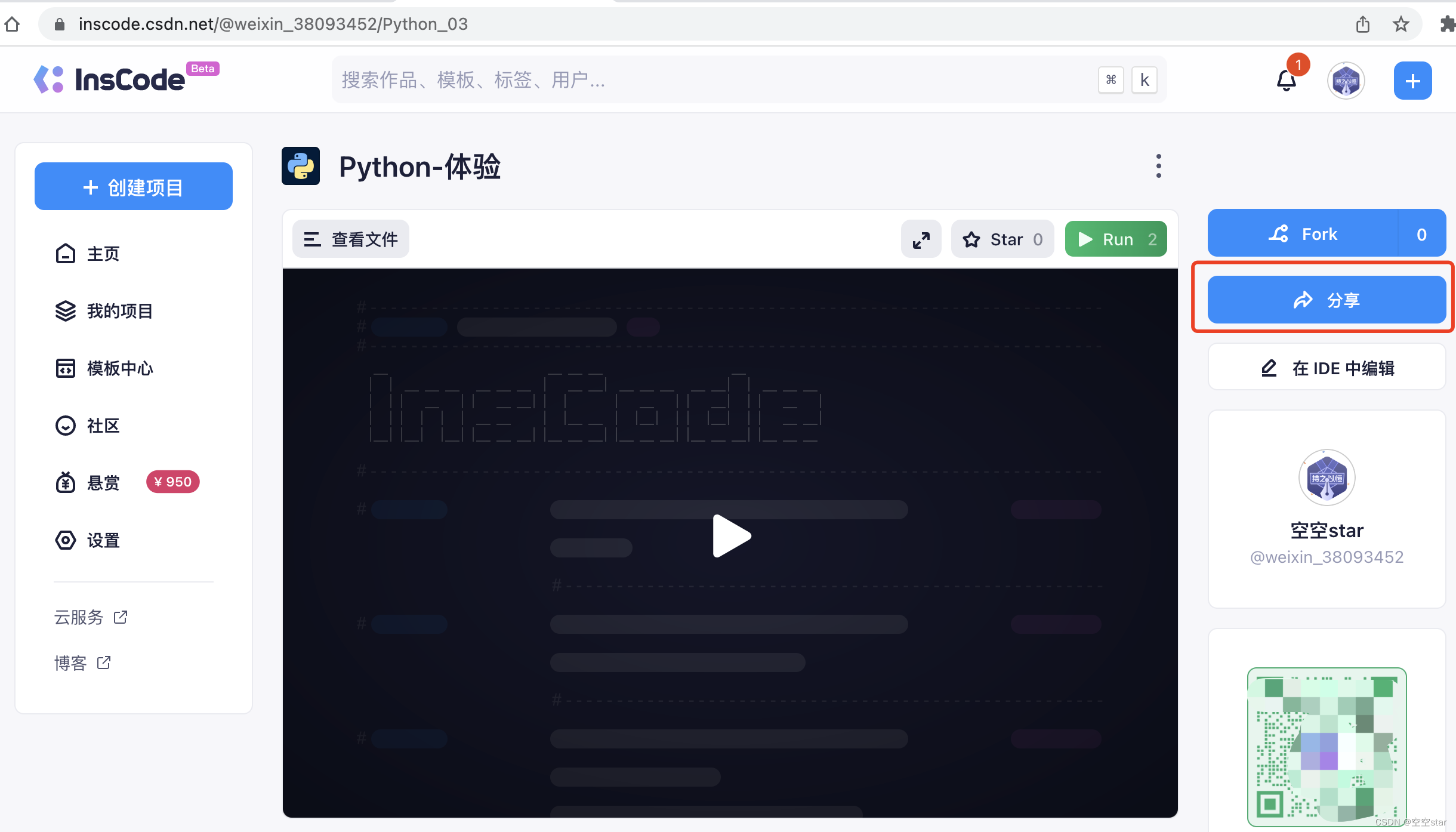This screenshot has width=1456, height=832.
Task: Click the blue plus icon to create
Action: point(1412,80)
